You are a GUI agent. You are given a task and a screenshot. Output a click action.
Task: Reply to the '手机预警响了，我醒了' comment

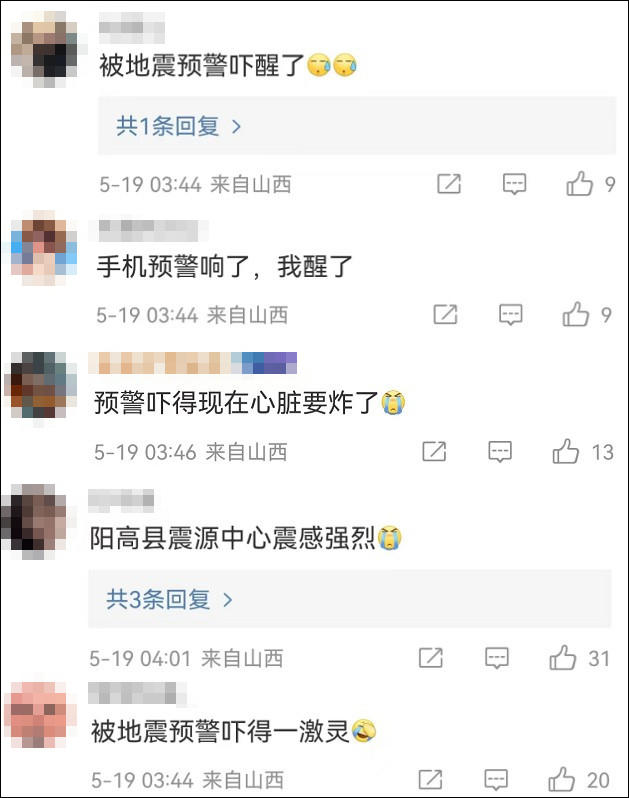510,315
